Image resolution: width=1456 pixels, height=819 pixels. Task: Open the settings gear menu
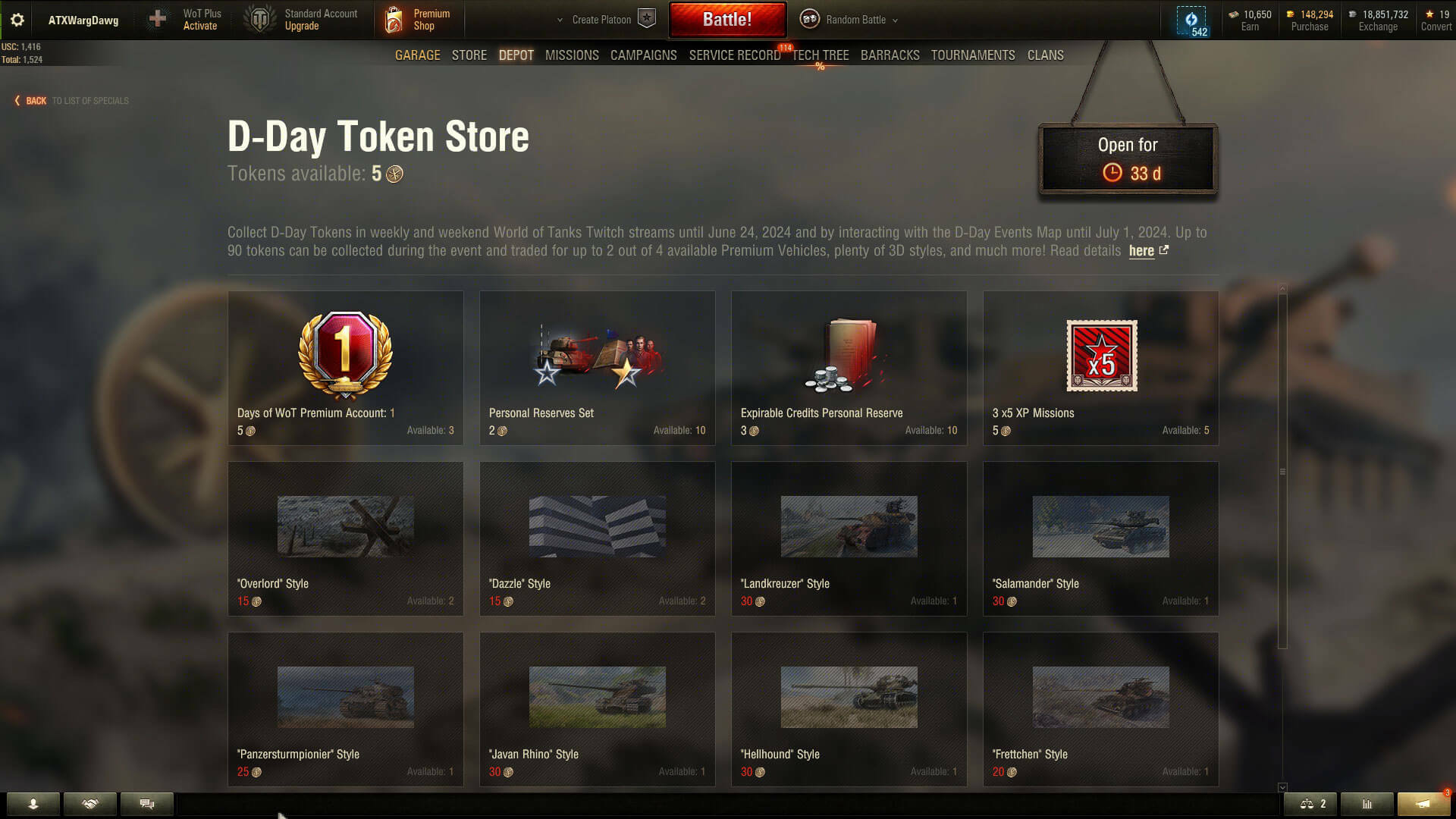[x=17, y=20]
